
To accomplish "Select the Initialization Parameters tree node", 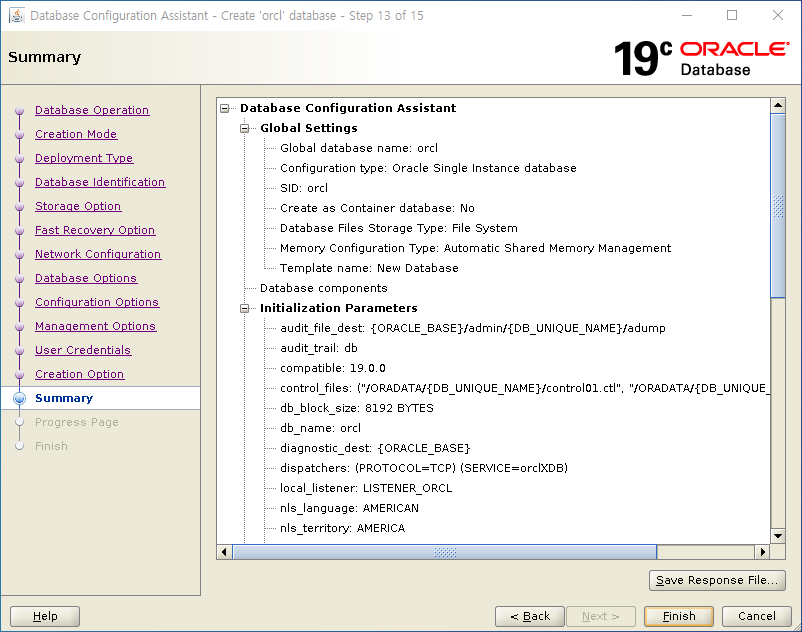I will pos(339,308).
